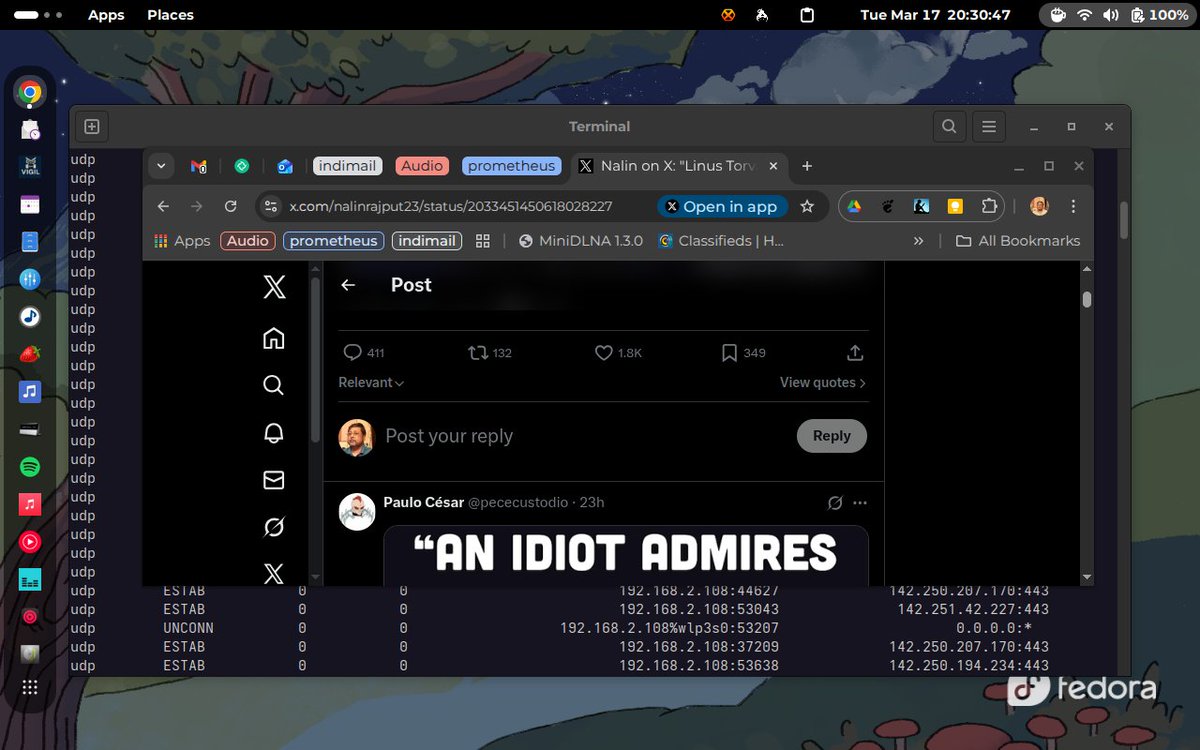Open the Terminal search button
Screen dimensions: 1200x750
pyautogui.click(x=949, y=126)
